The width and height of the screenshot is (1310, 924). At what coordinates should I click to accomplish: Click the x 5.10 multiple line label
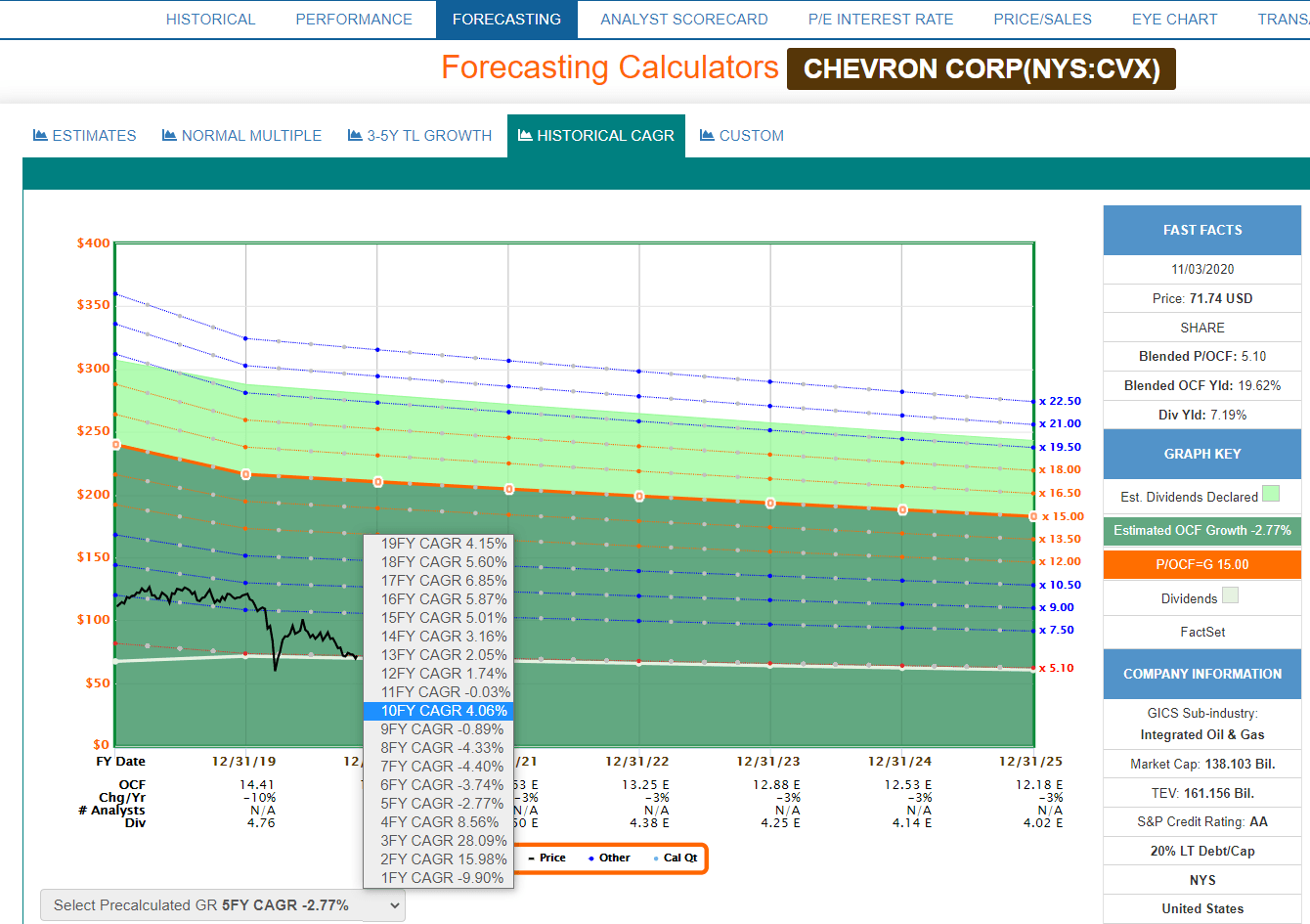point(1056,668)
